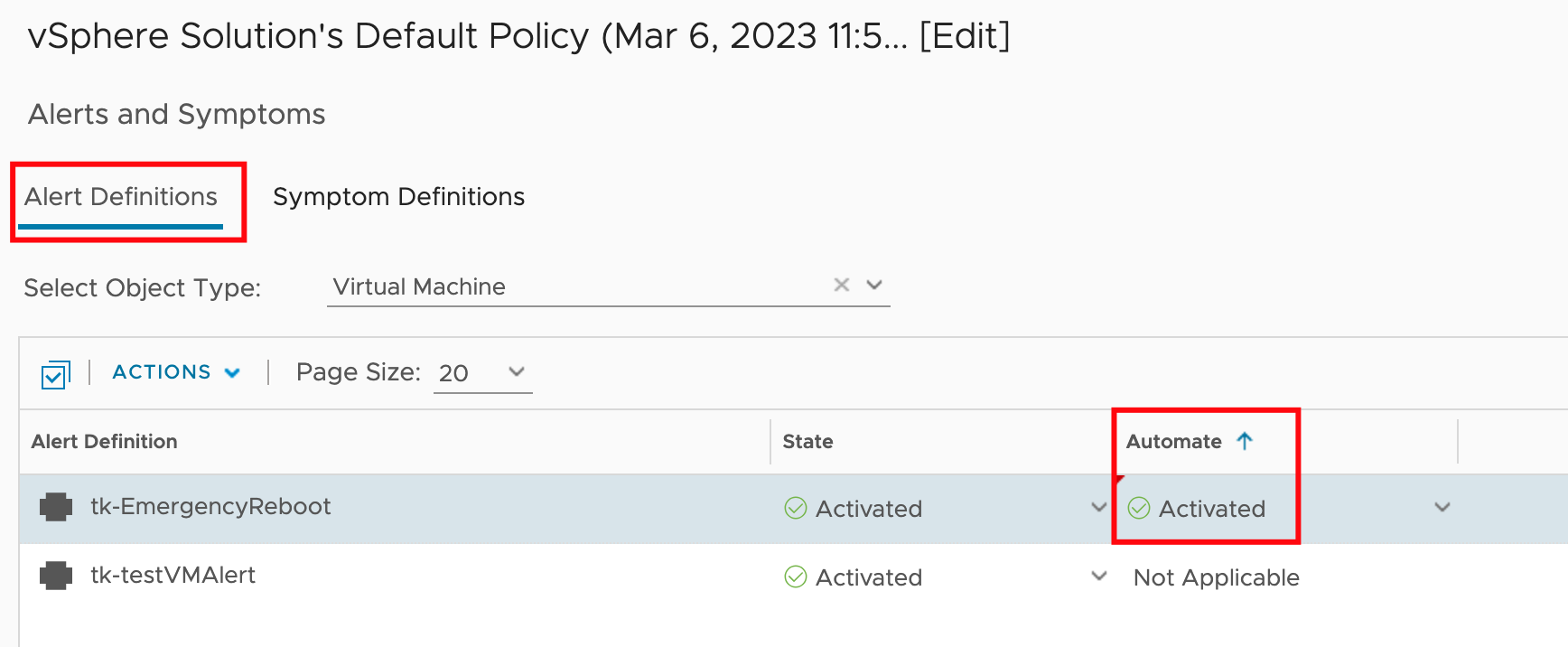
Task: Click the Automate ascending sort arrow
Action: pos(1245,441)
